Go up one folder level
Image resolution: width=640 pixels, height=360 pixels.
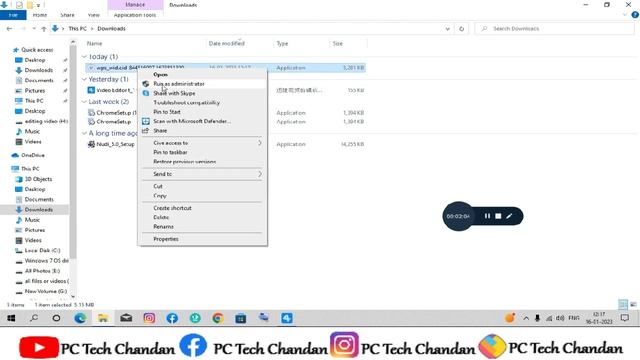pyautogui.click(x=44, y=29)
